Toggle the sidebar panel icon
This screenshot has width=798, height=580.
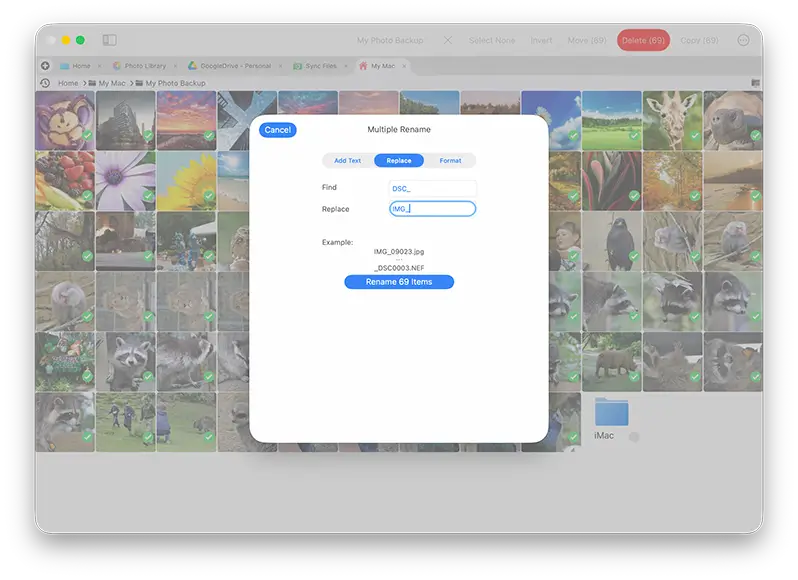tap(109, 40)
